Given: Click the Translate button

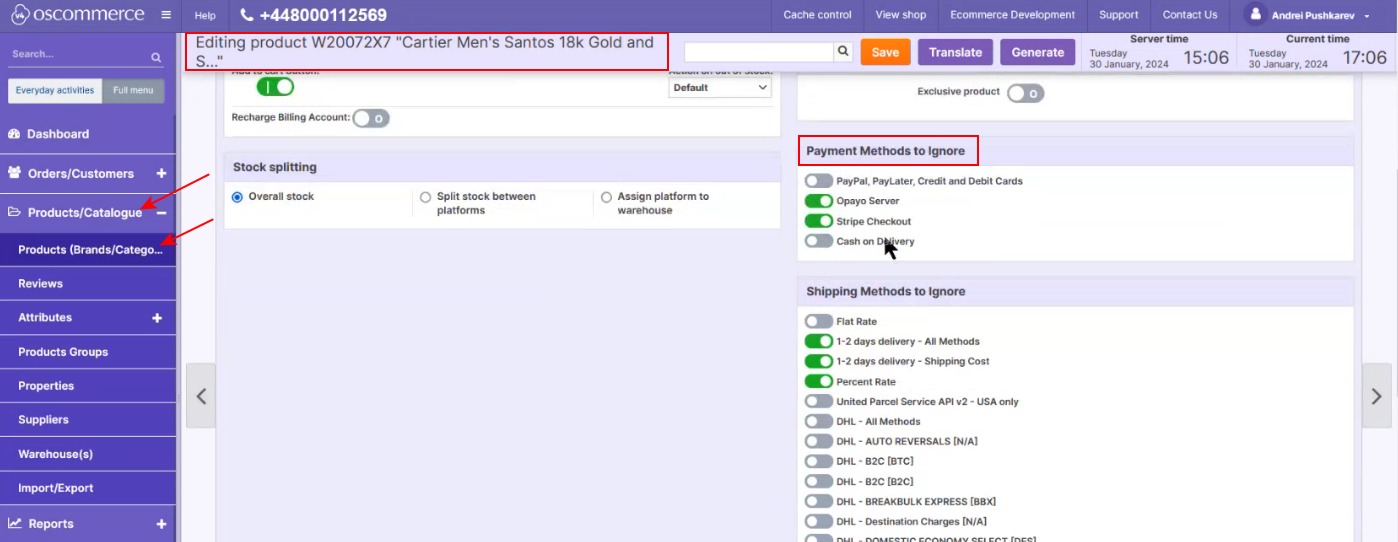Looking at the screenshot, I should coord(955,52).
